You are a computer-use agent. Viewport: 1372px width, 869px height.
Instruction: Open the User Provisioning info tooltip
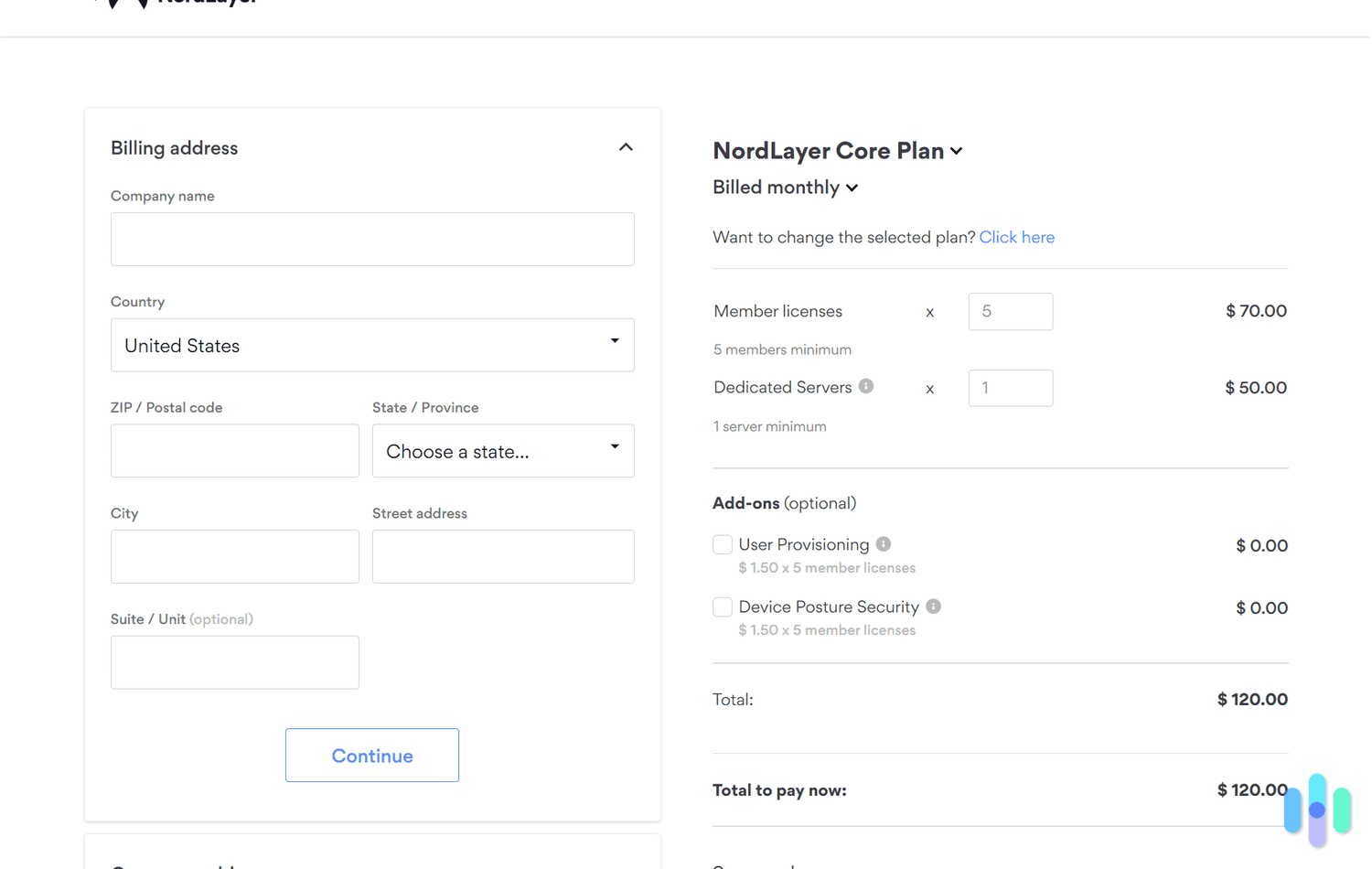pyautogui.click(x=883, y=543)
